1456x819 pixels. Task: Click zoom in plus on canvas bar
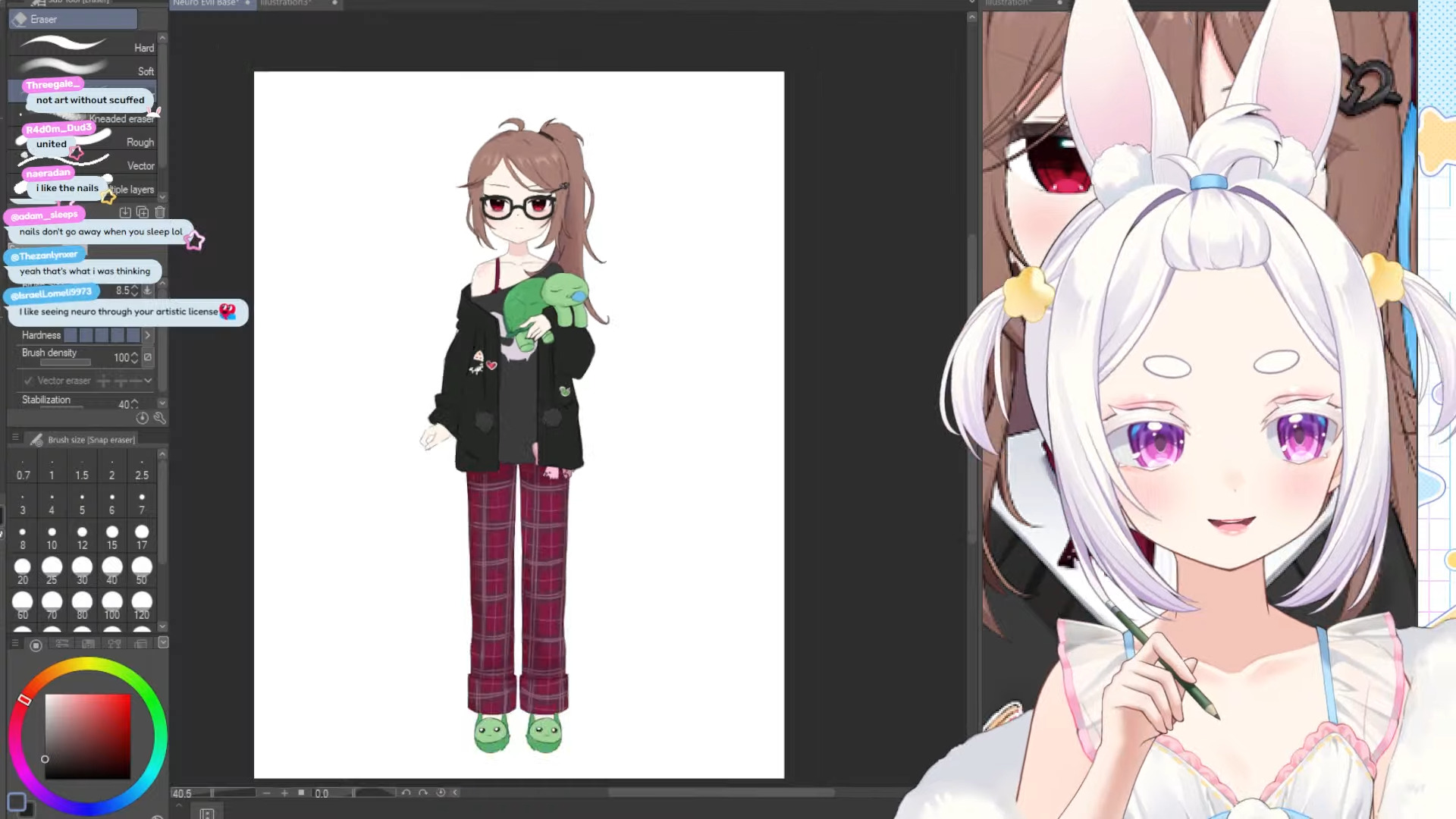click(x=284, y=793)
